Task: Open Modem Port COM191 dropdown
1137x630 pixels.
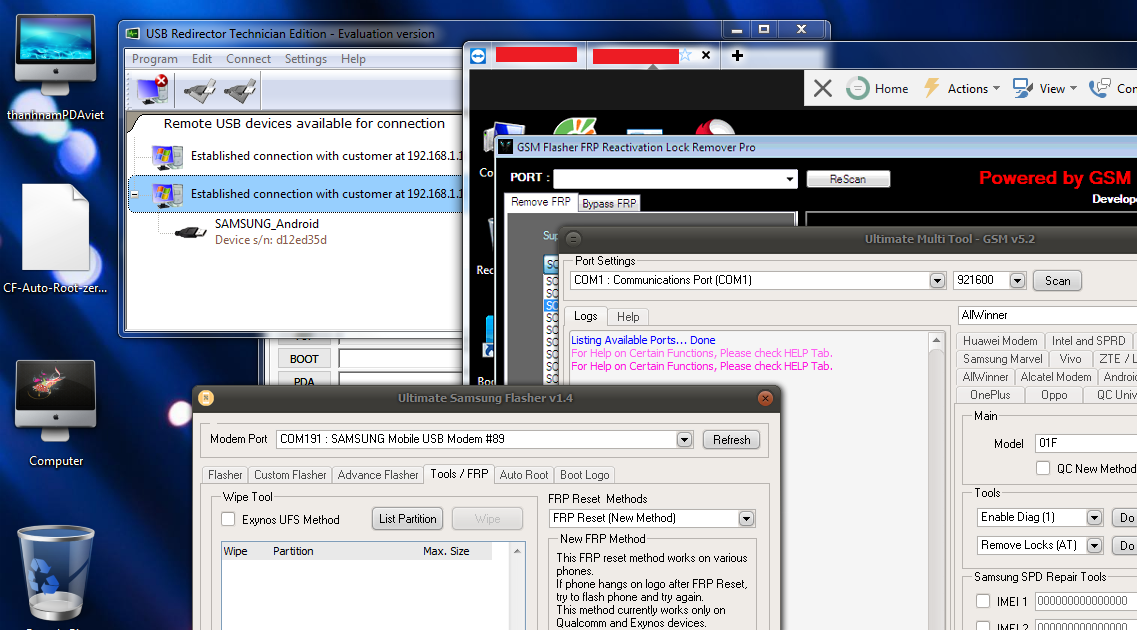Action: pos(684,439)
